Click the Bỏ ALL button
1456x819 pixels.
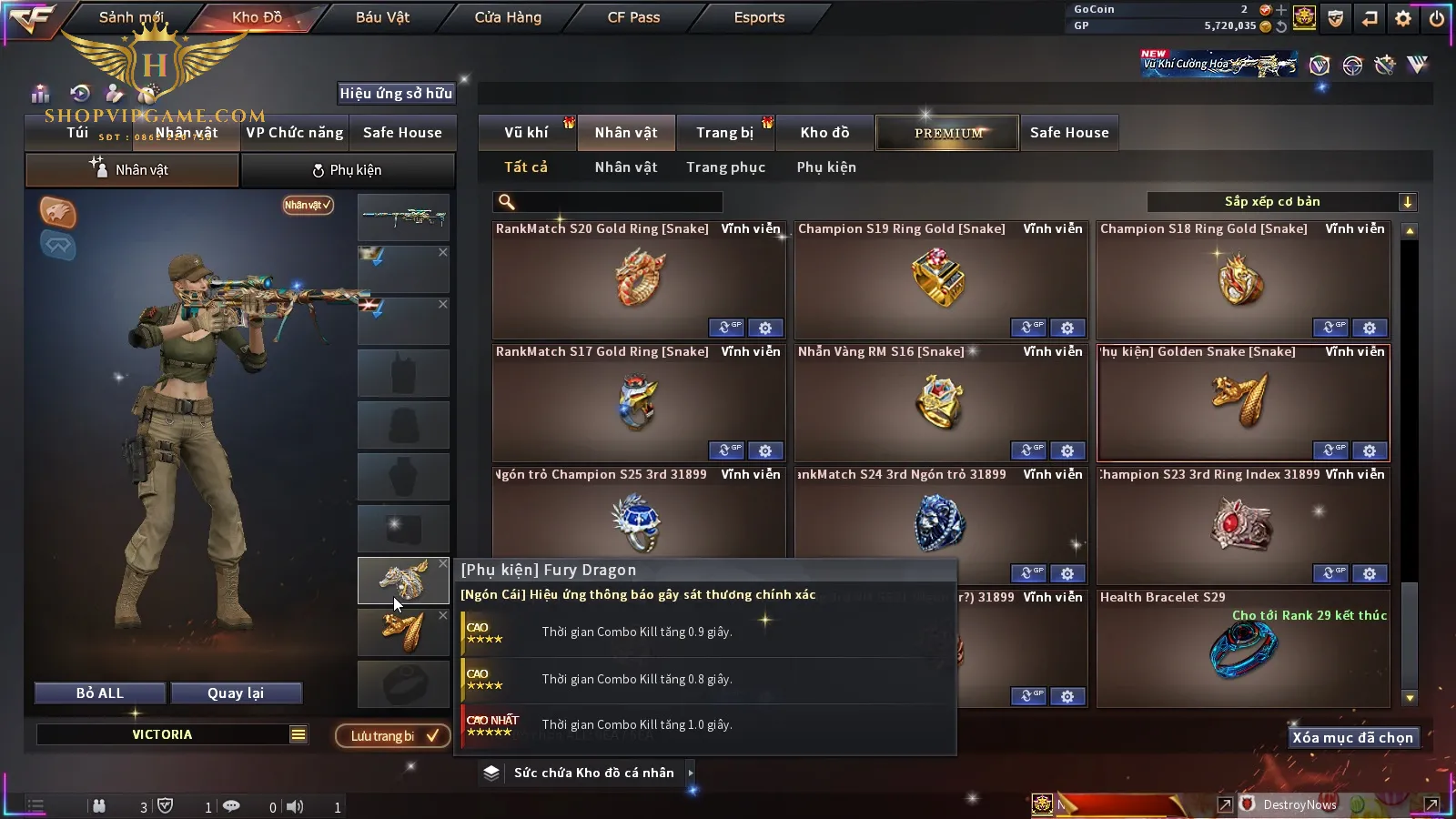point(100,693)
